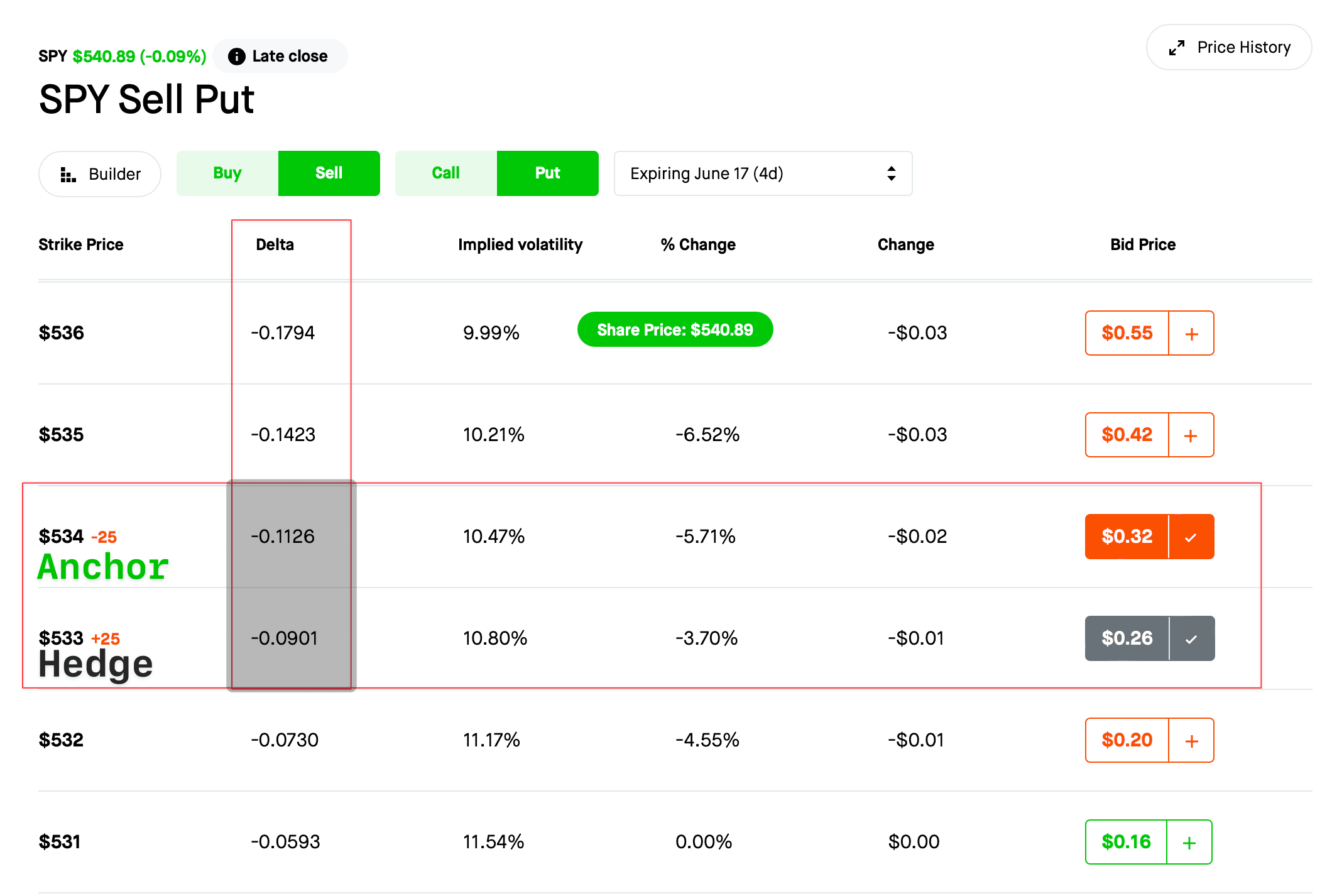Click the Builder bar chart icon
1332x896 pixels.
(x=68, y=175)
